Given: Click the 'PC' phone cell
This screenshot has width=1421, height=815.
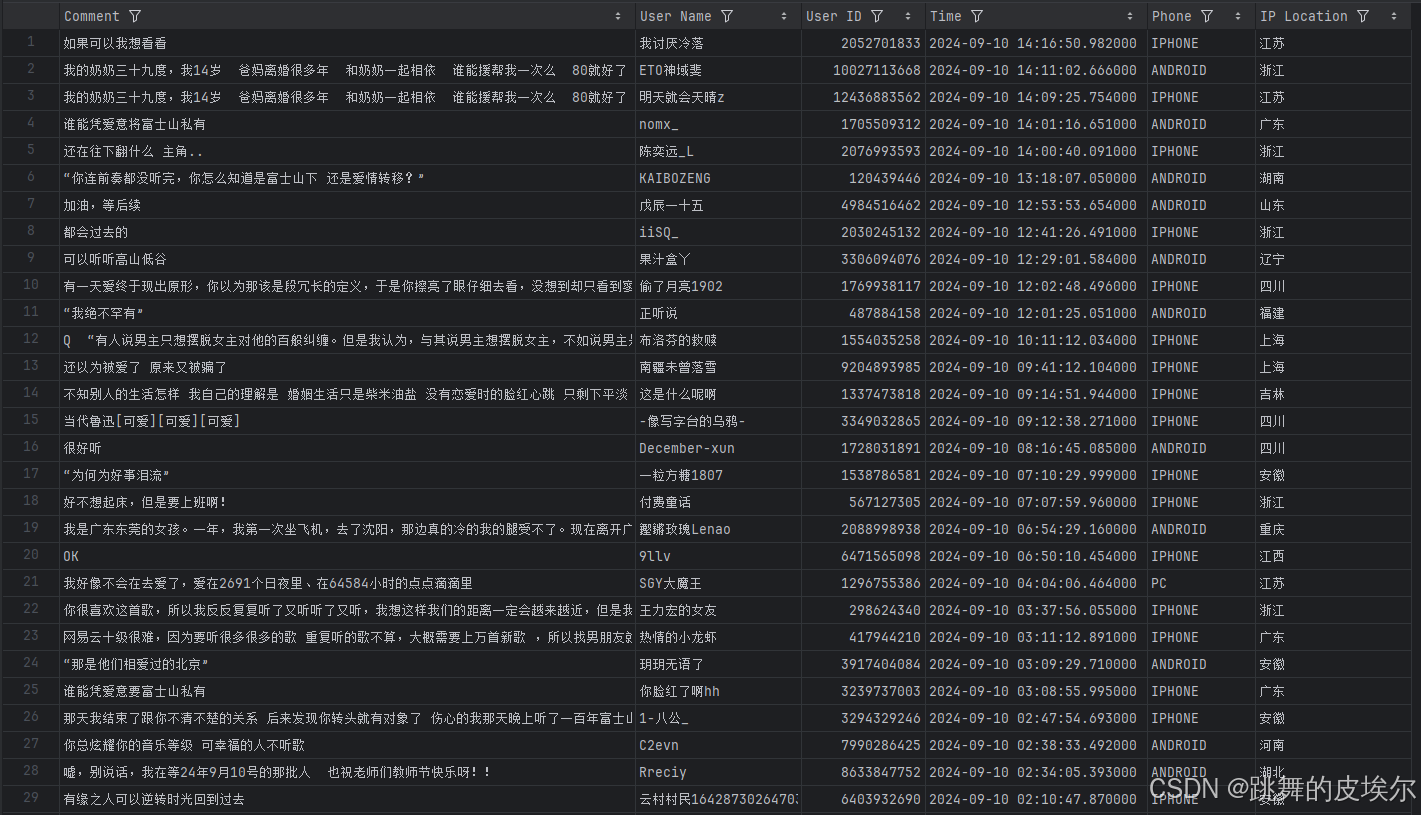Looking at the screenshot, I should 1201,583.
